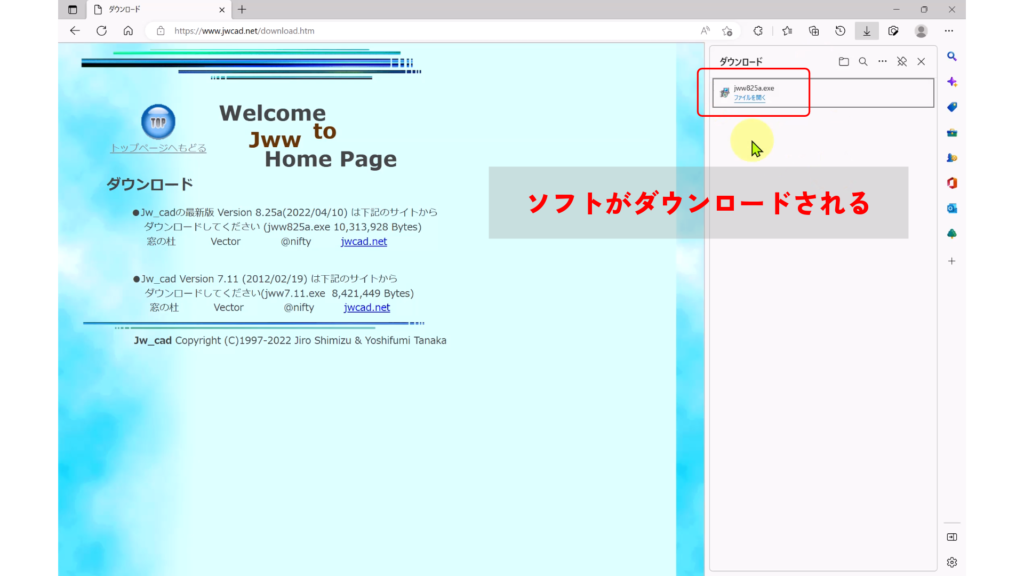Close the ダウンロード tab
1024x576 pixels.
(x=221, y=10)
